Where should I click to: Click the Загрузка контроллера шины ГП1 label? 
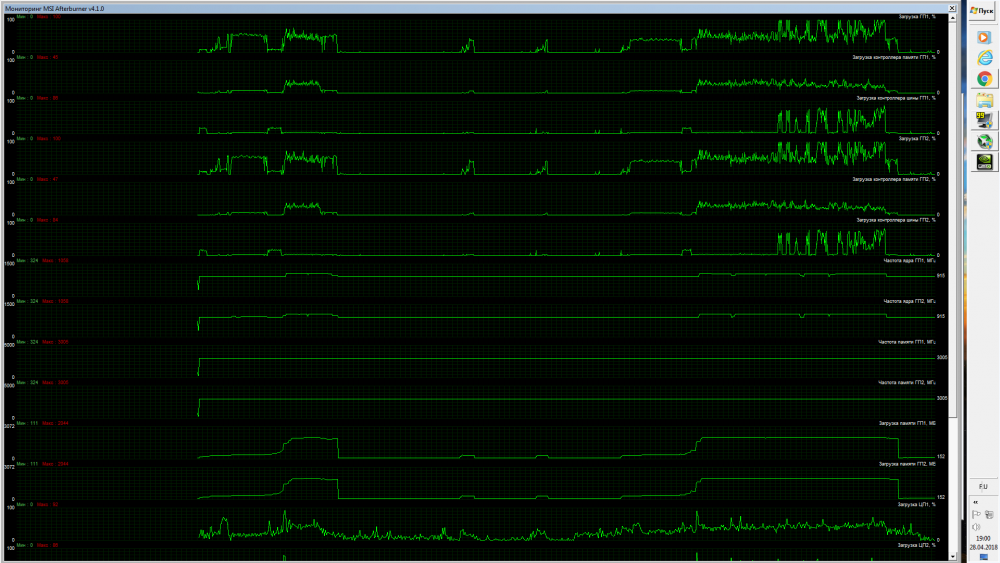point(895,98)
